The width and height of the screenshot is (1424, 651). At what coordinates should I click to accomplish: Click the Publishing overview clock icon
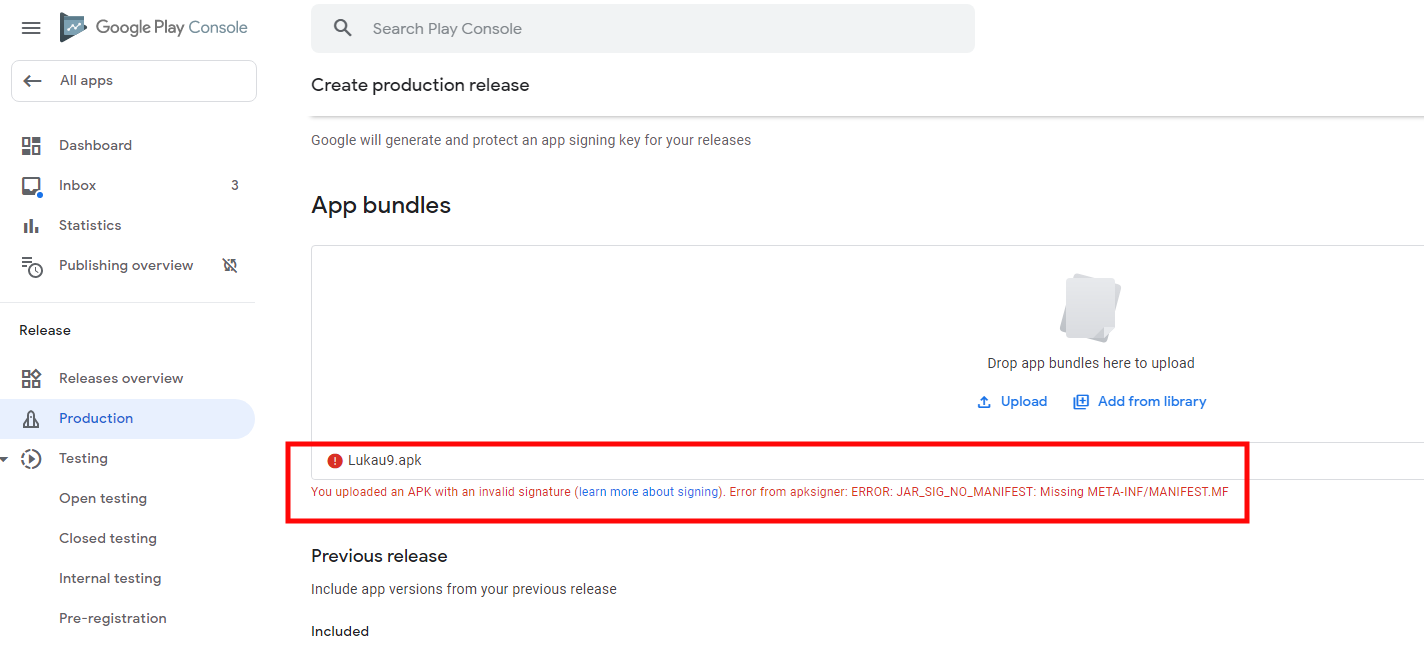click(32, 266)
